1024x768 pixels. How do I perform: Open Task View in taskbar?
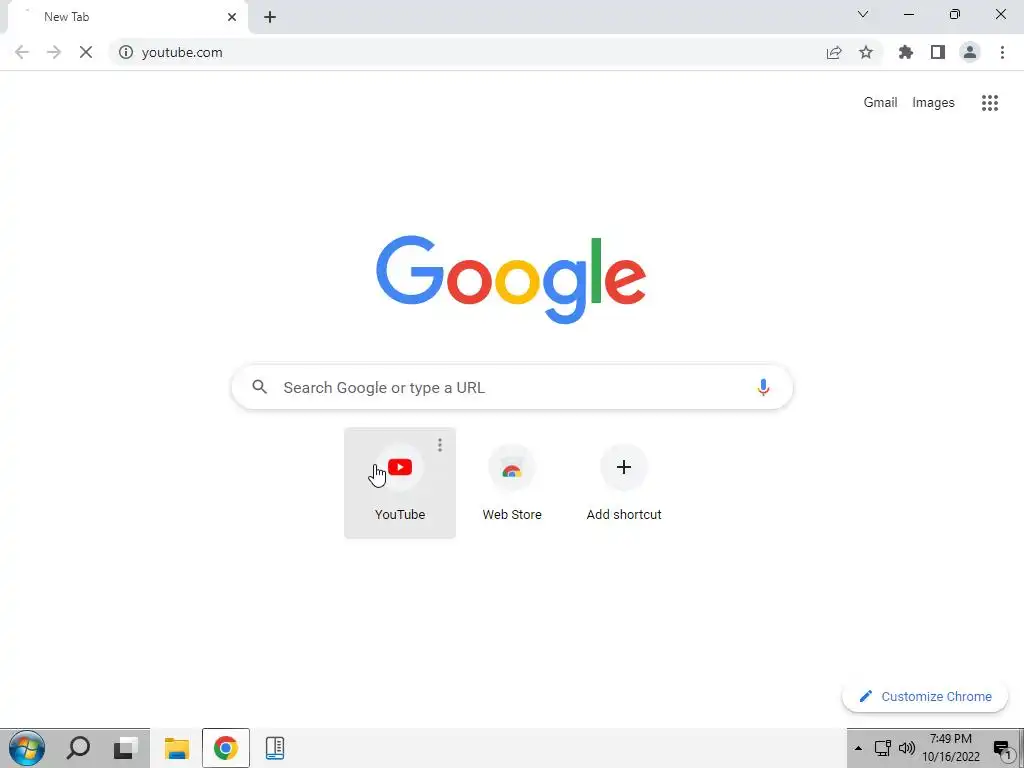click(x=126, y=748)
